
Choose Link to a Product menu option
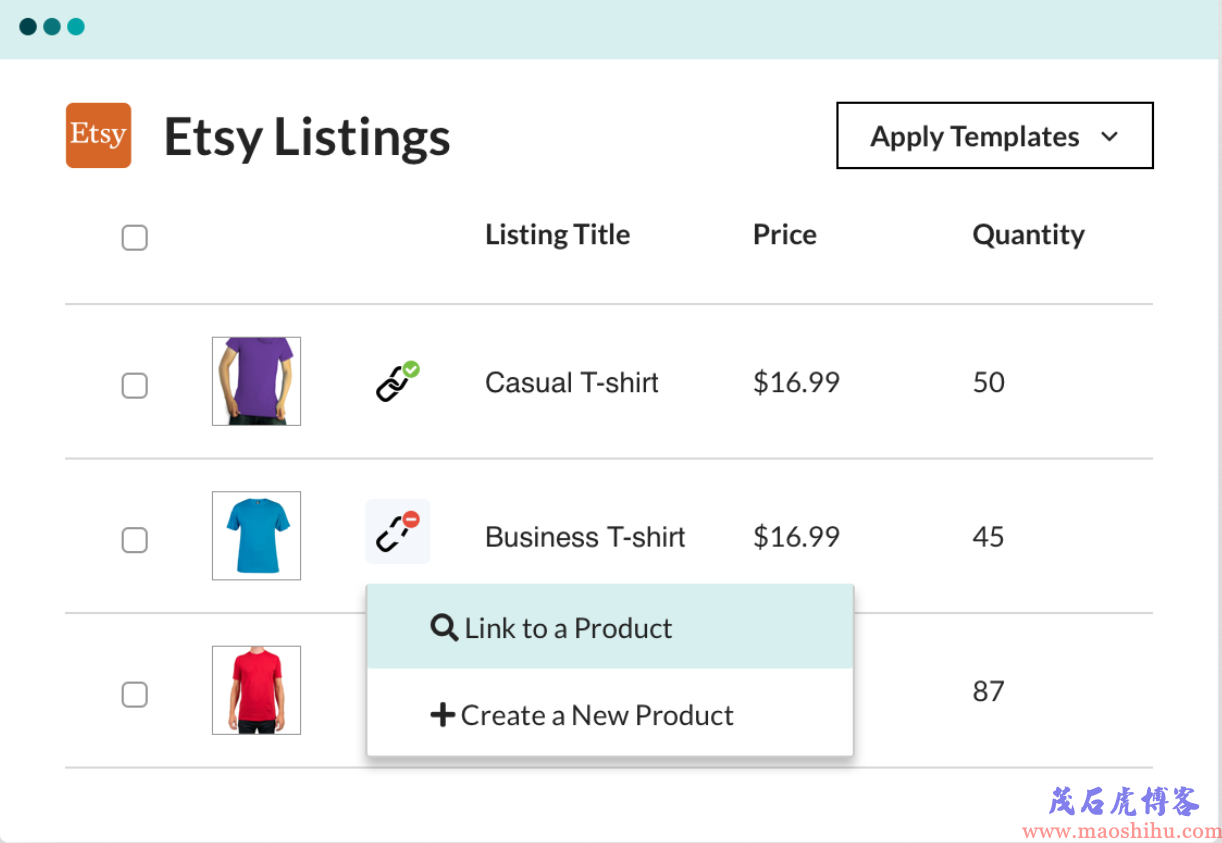(x=610, y=627)
